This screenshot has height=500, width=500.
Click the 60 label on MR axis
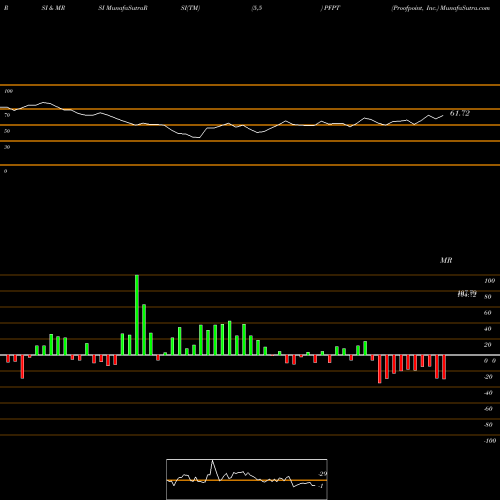pyautogui.click(x=488, y=313)
